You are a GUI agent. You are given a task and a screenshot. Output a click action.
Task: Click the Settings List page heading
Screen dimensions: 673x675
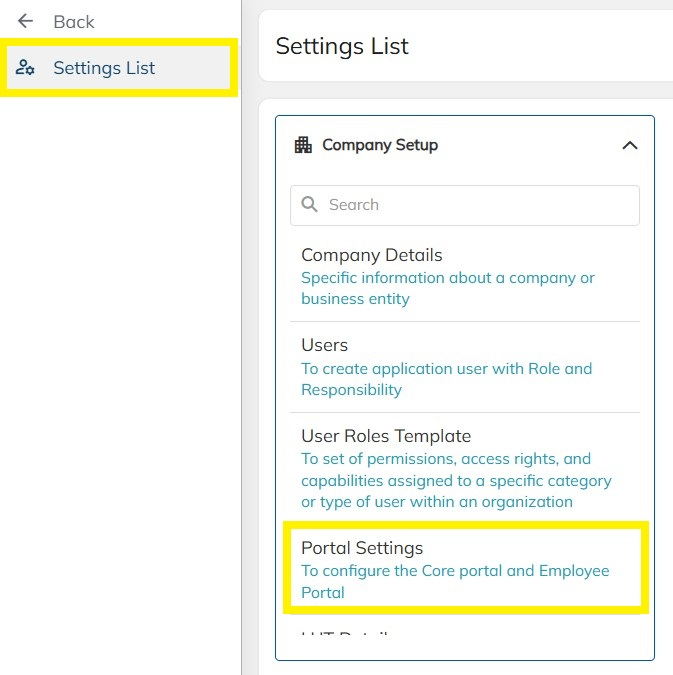pyautogui.click(x=342, y=46)
